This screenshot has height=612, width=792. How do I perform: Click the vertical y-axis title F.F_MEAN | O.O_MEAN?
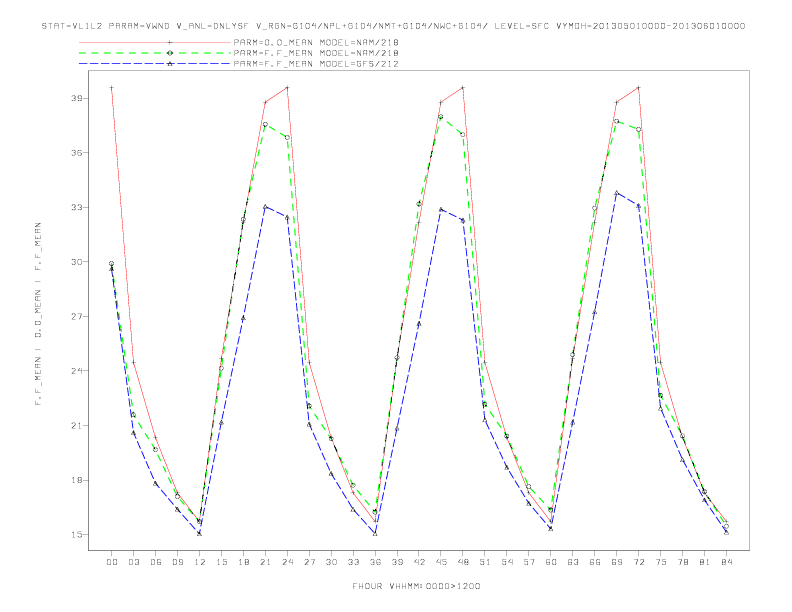(38, 314)
